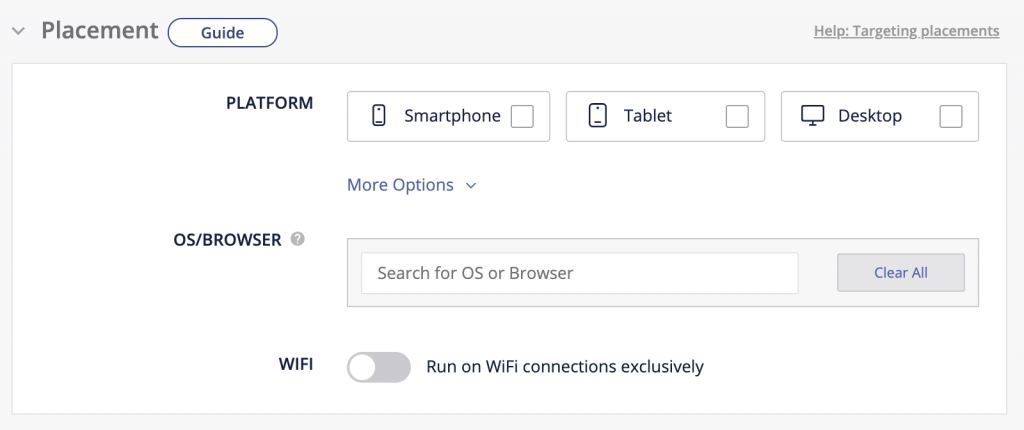Image resolution: width=1024 pixels, height=430 pixels.
Task: Select the Tablet label text
Action: click(648, 116)
